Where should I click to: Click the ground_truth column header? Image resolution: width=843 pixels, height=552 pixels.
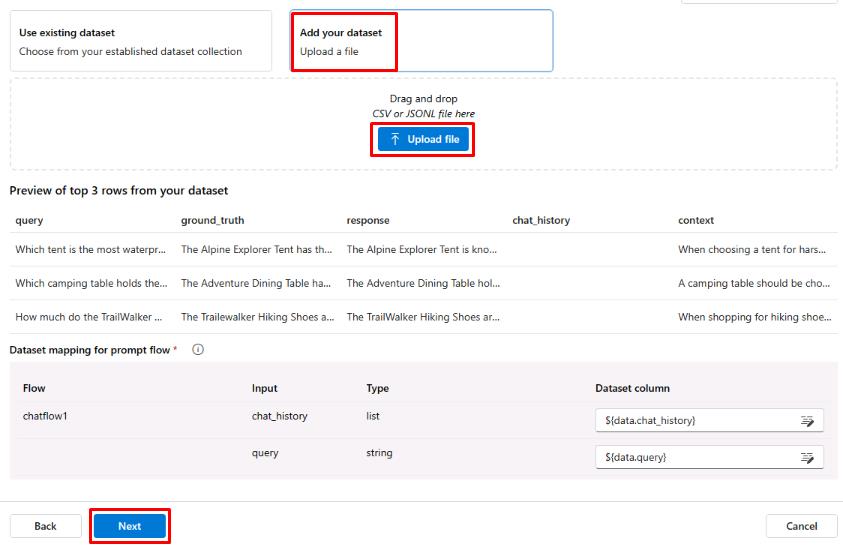(212, 220)
